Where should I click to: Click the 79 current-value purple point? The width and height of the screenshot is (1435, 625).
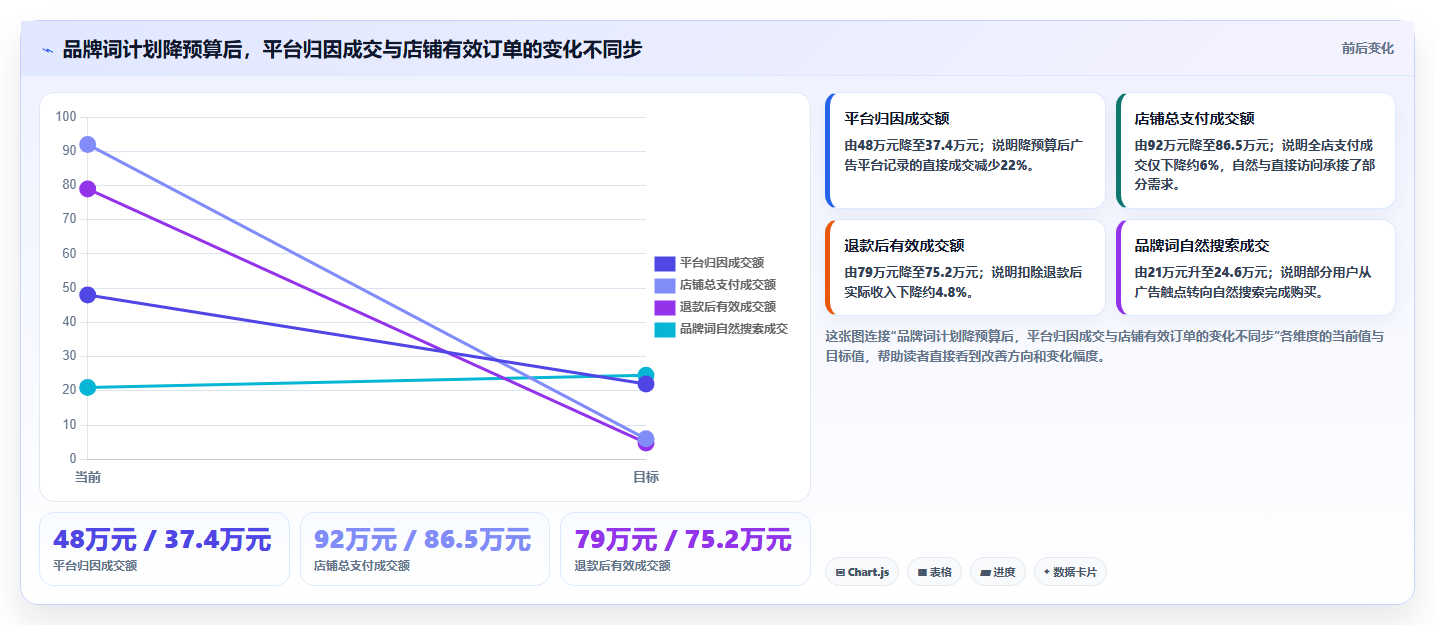[x=88, y=189]
